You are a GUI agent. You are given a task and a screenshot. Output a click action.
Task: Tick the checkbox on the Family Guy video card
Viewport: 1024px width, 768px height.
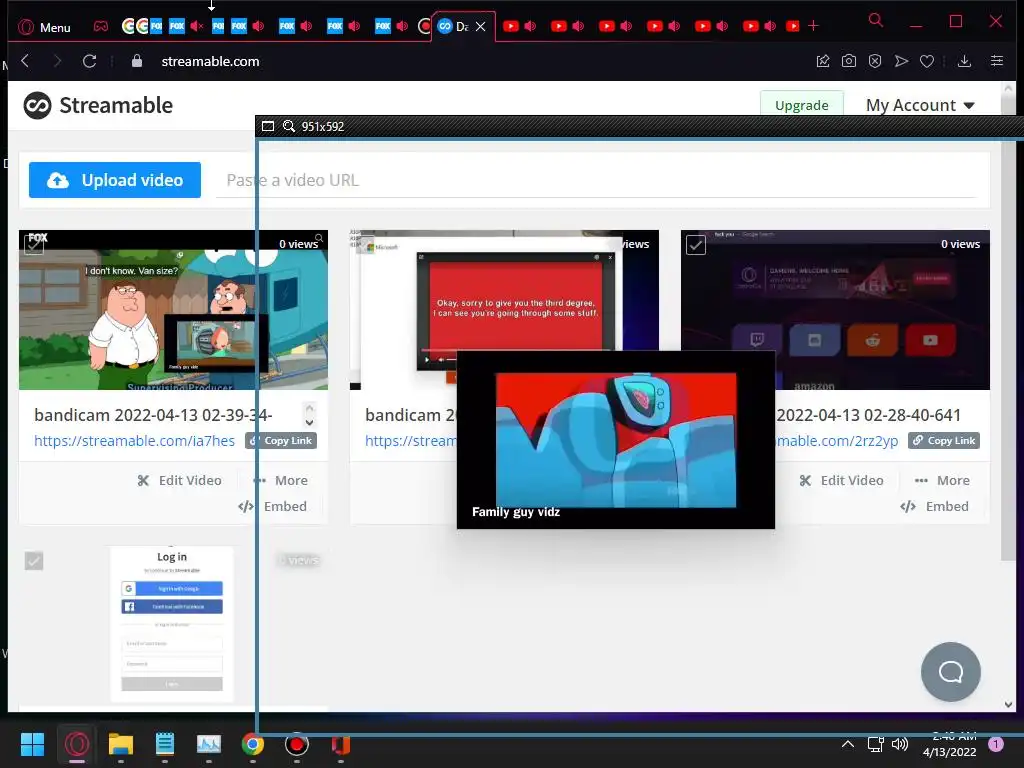click(x=34, y=245)
